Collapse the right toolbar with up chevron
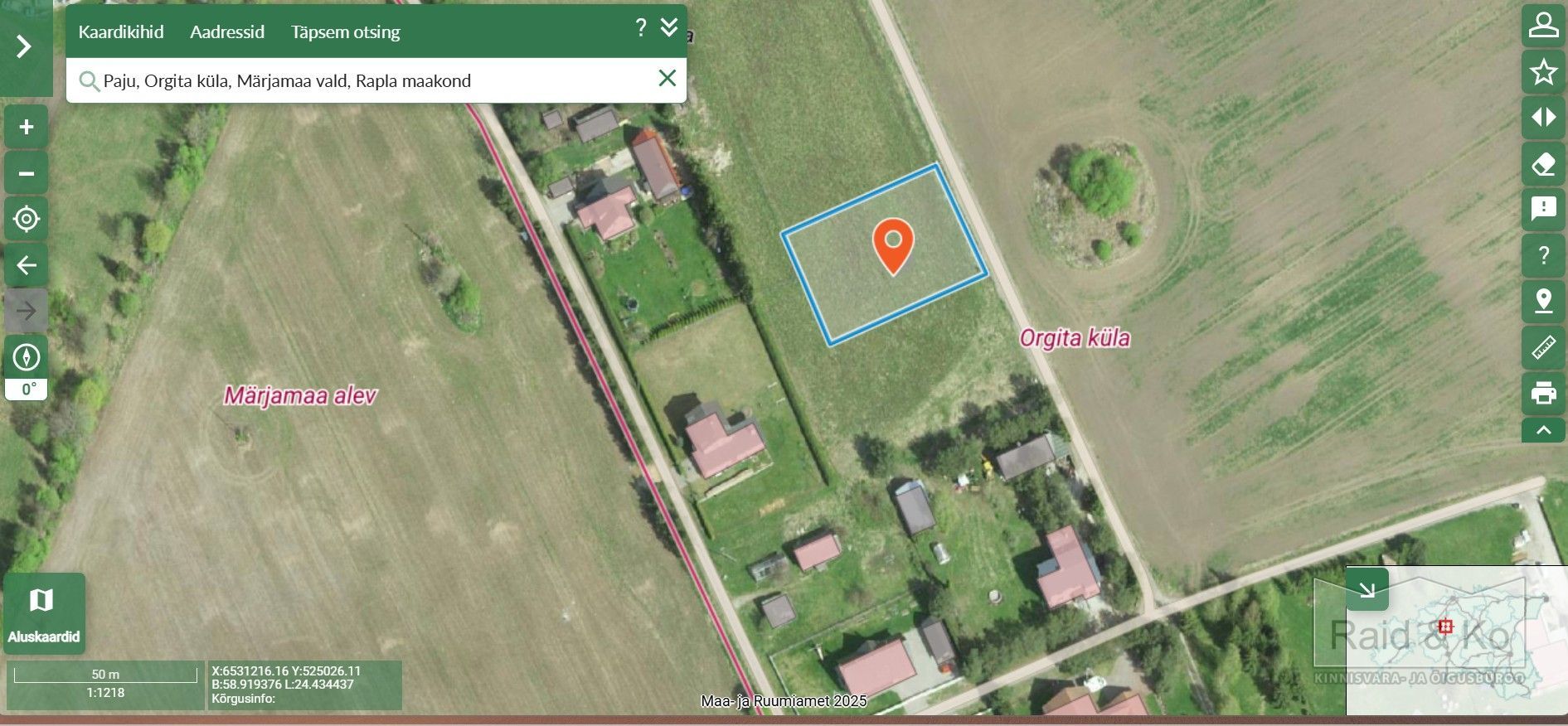The height and width of the screenshot is (726, 1568). 1543,430
